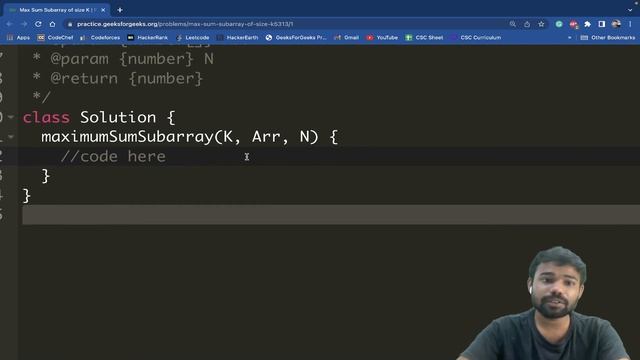Image resolution: width=640 pixels, height=360 pixels.
Task: Open Chrome's three-dot menu
Action: (x=631, y=24)
